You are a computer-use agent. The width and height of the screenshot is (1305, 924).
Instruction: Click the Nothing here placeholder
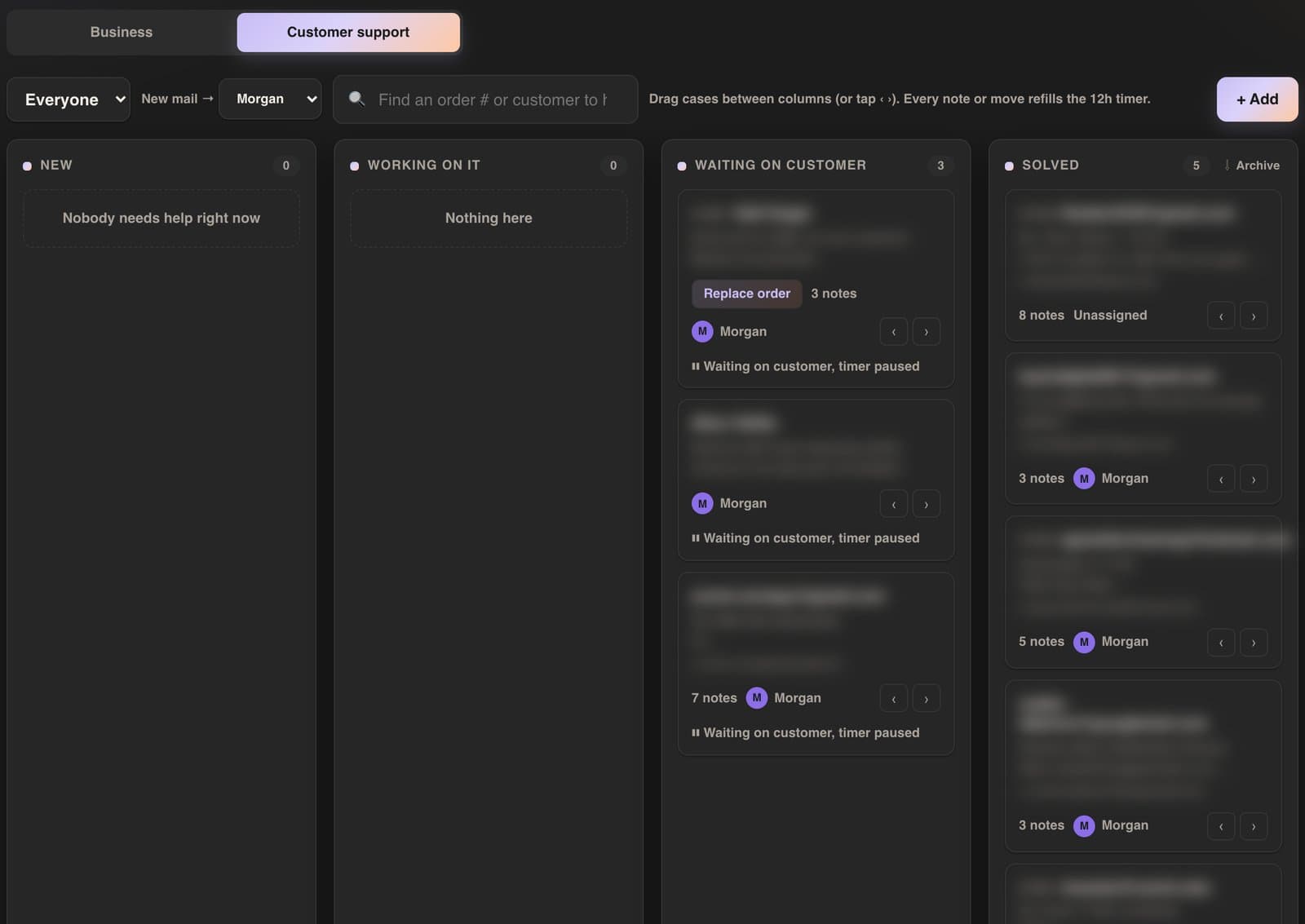tap(489, 219)
